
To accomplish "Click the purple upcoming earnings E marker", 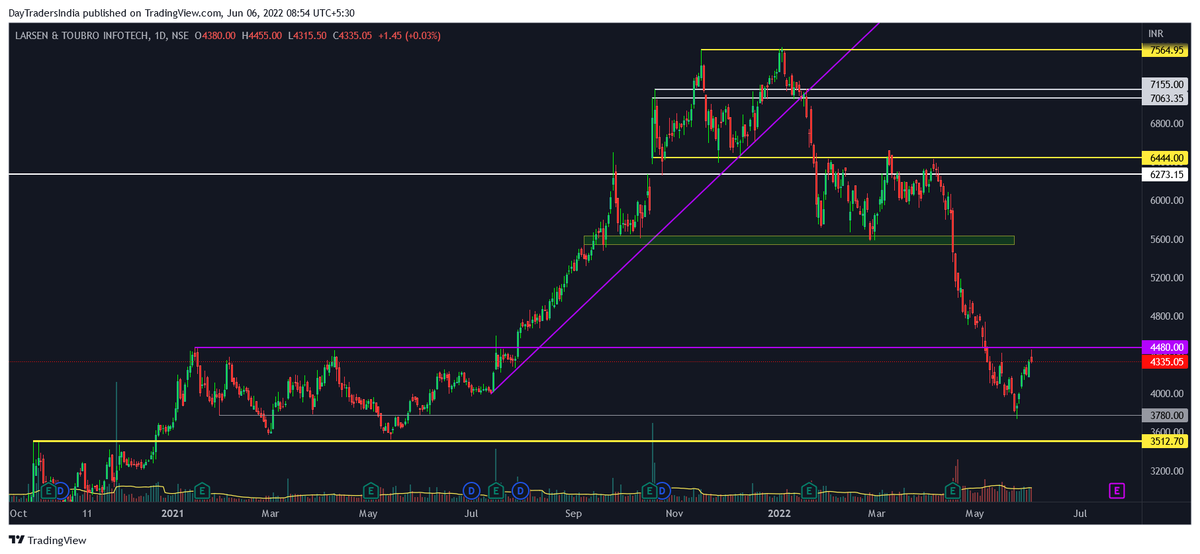I will coord(1116,490).
